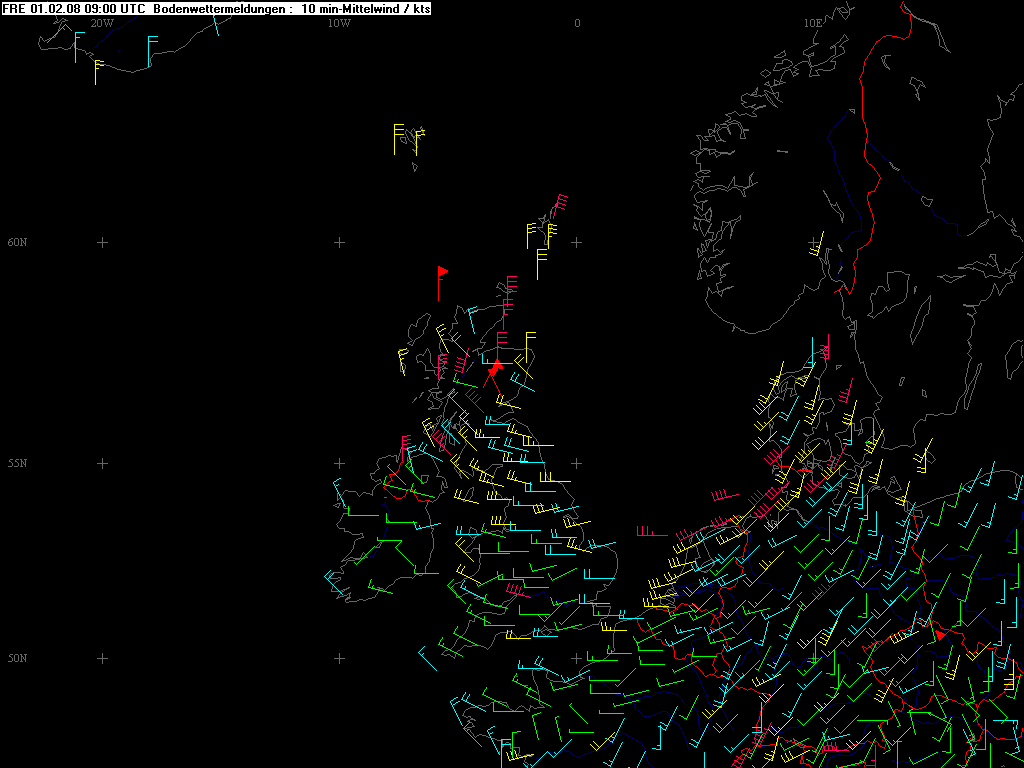
Task: Click the 60N latitude label
Action: coord(17,242)
